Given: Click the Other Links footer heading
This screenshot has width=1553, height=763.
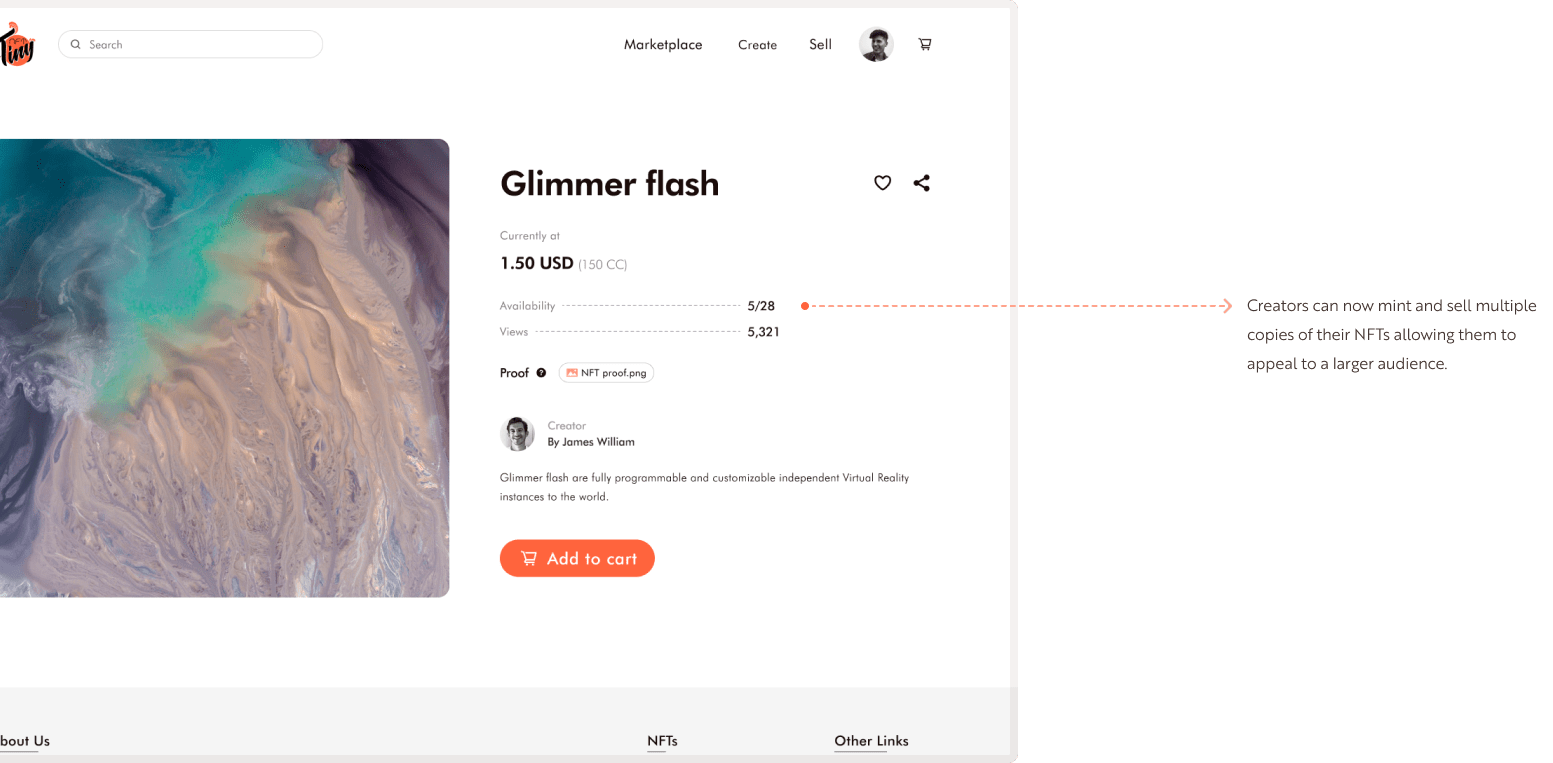Looking at the screenshot, I should tap(871, 741).
